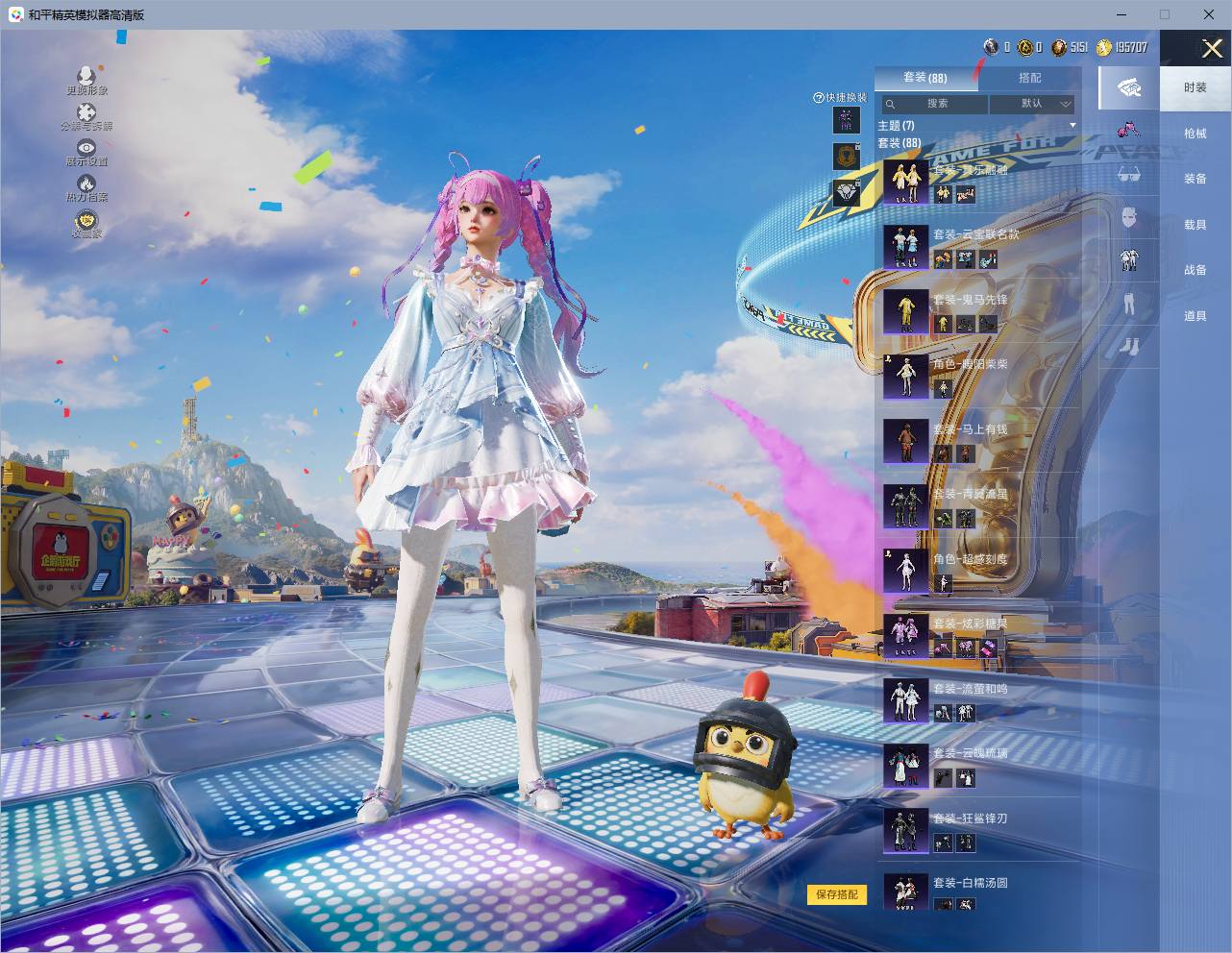Open the 分解与拆解 puzzle icon
The width and height of the screenshot is (1232, 953).
[86, 112]
